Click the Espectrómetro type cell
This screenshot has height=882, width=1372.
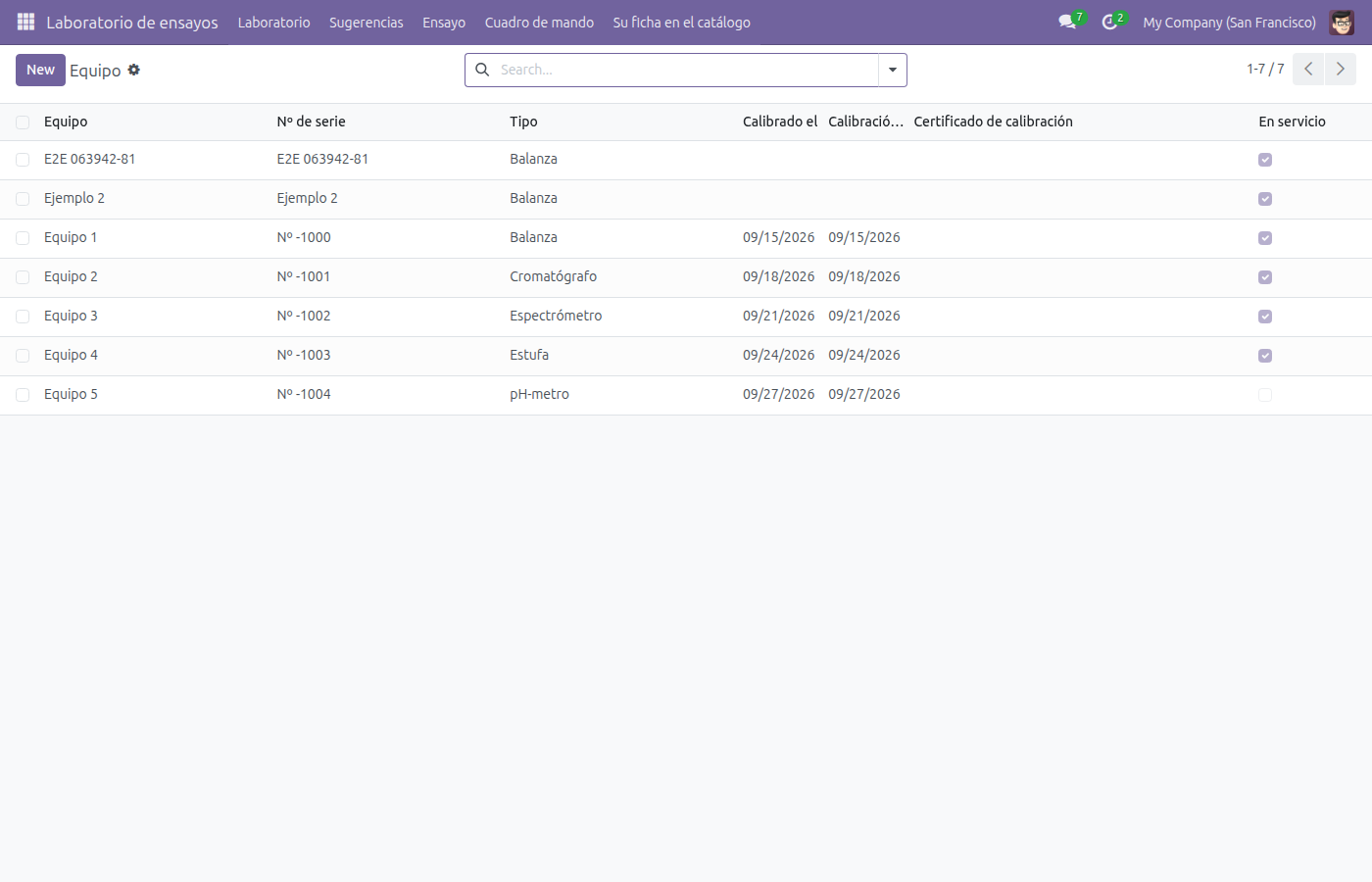click(556, 316)
